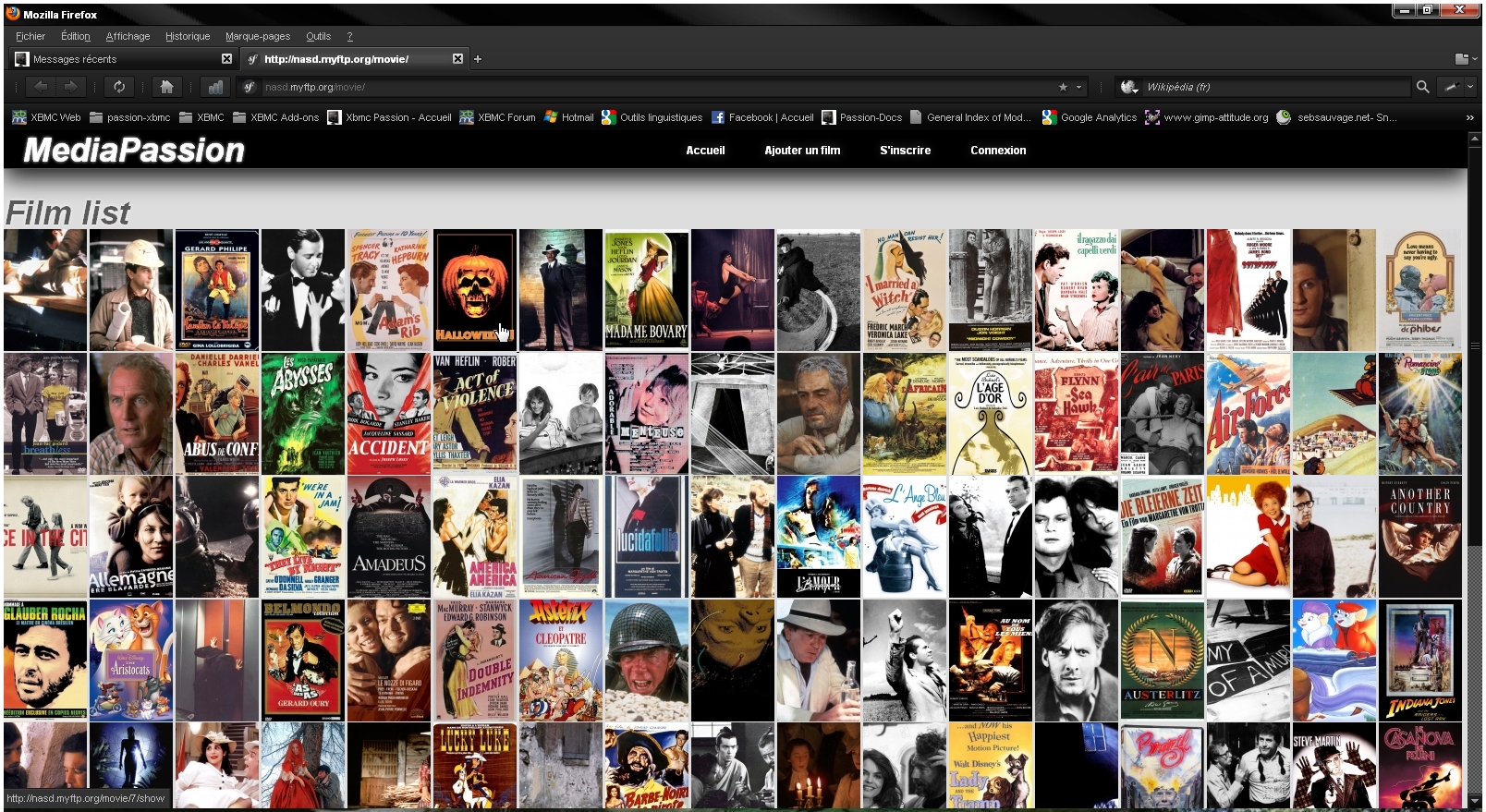
Task: Open the Double Indemnity poster
Action: (475, 661)
